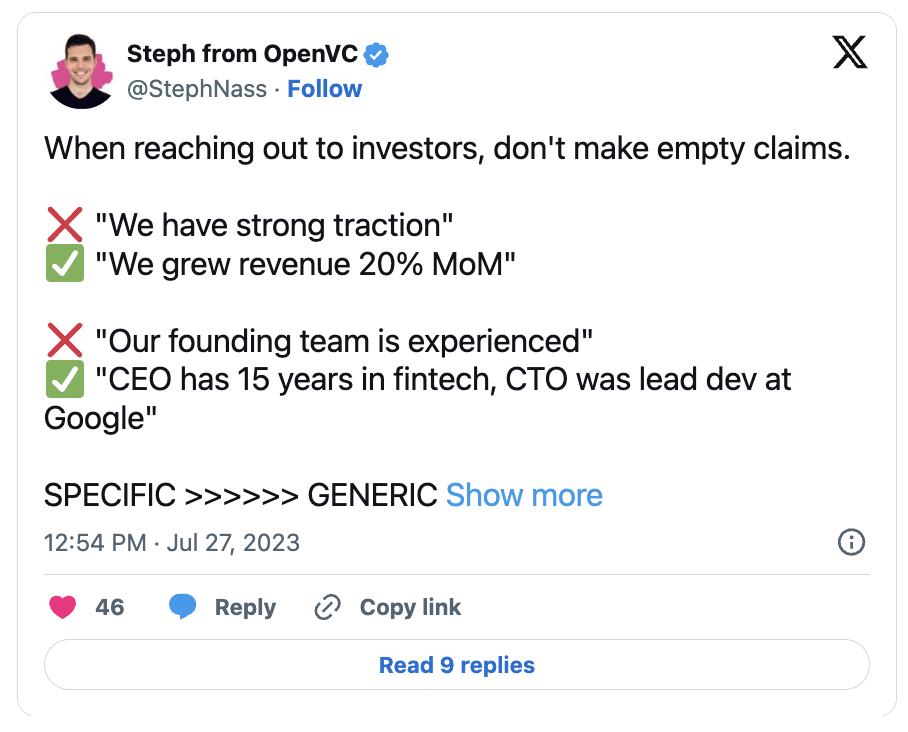The width and height of the screenshot is (908, 732).
Task: Click Copy link text
Action: [x=410, y=607]
